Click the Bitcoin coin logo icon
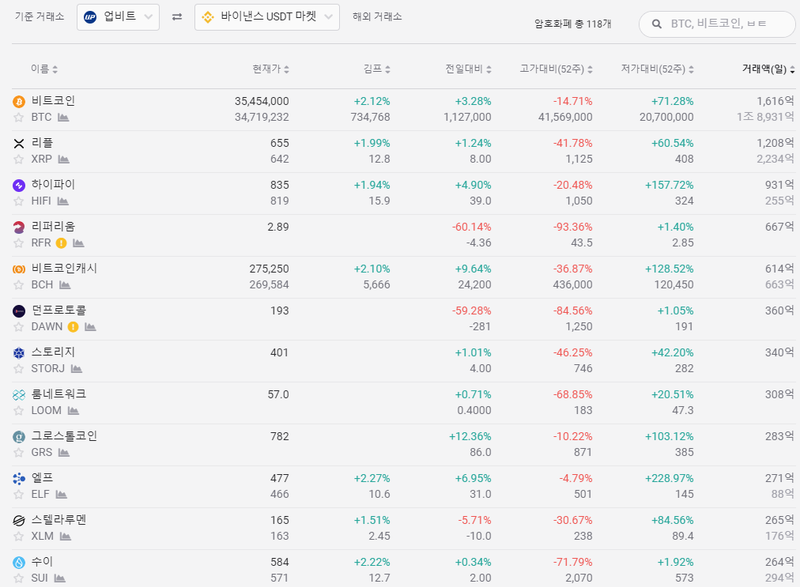800x587 pixels. [19, 101]
